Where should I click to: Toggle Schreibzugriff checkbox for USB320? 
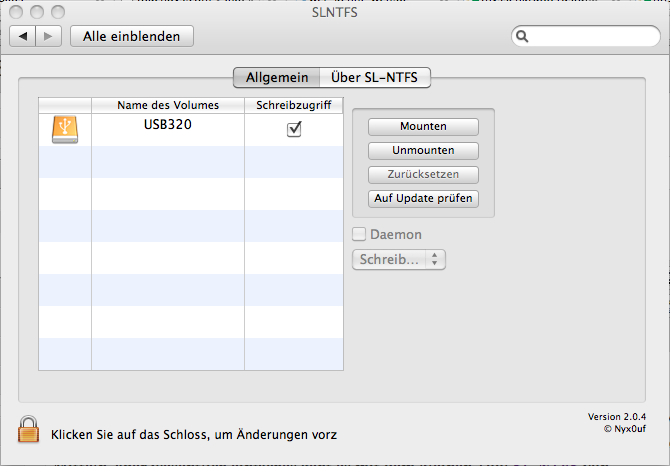point(294,129)
